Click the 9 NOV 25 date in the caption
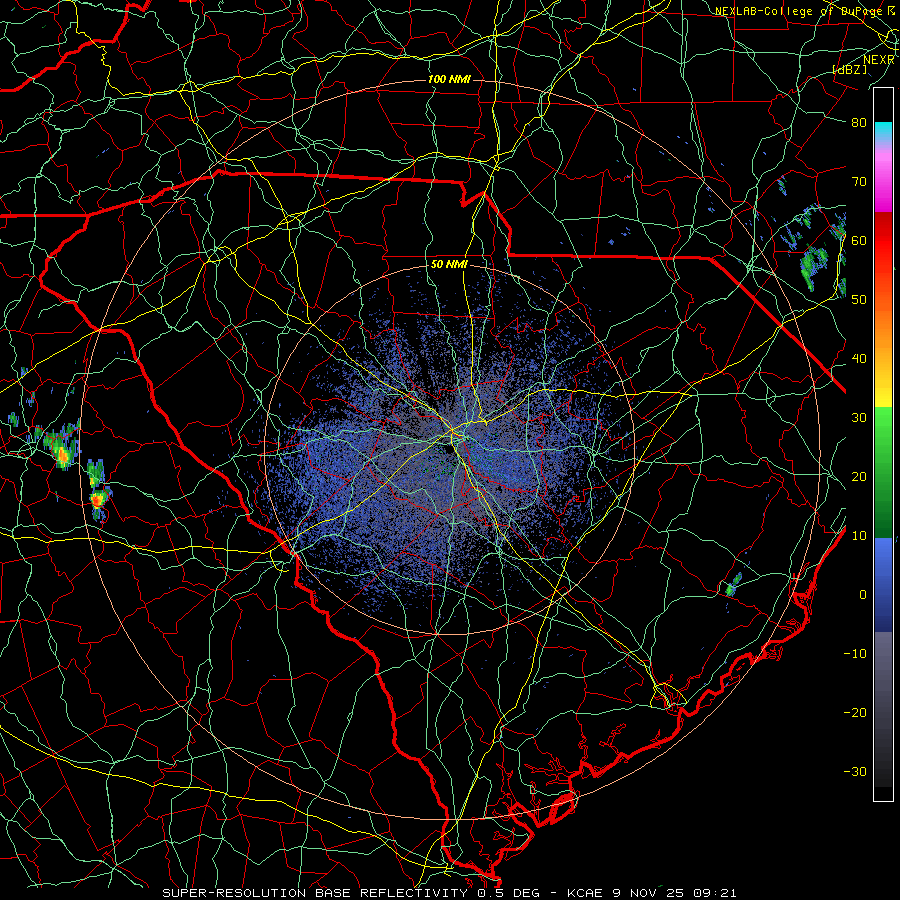 tap(647, 893)
